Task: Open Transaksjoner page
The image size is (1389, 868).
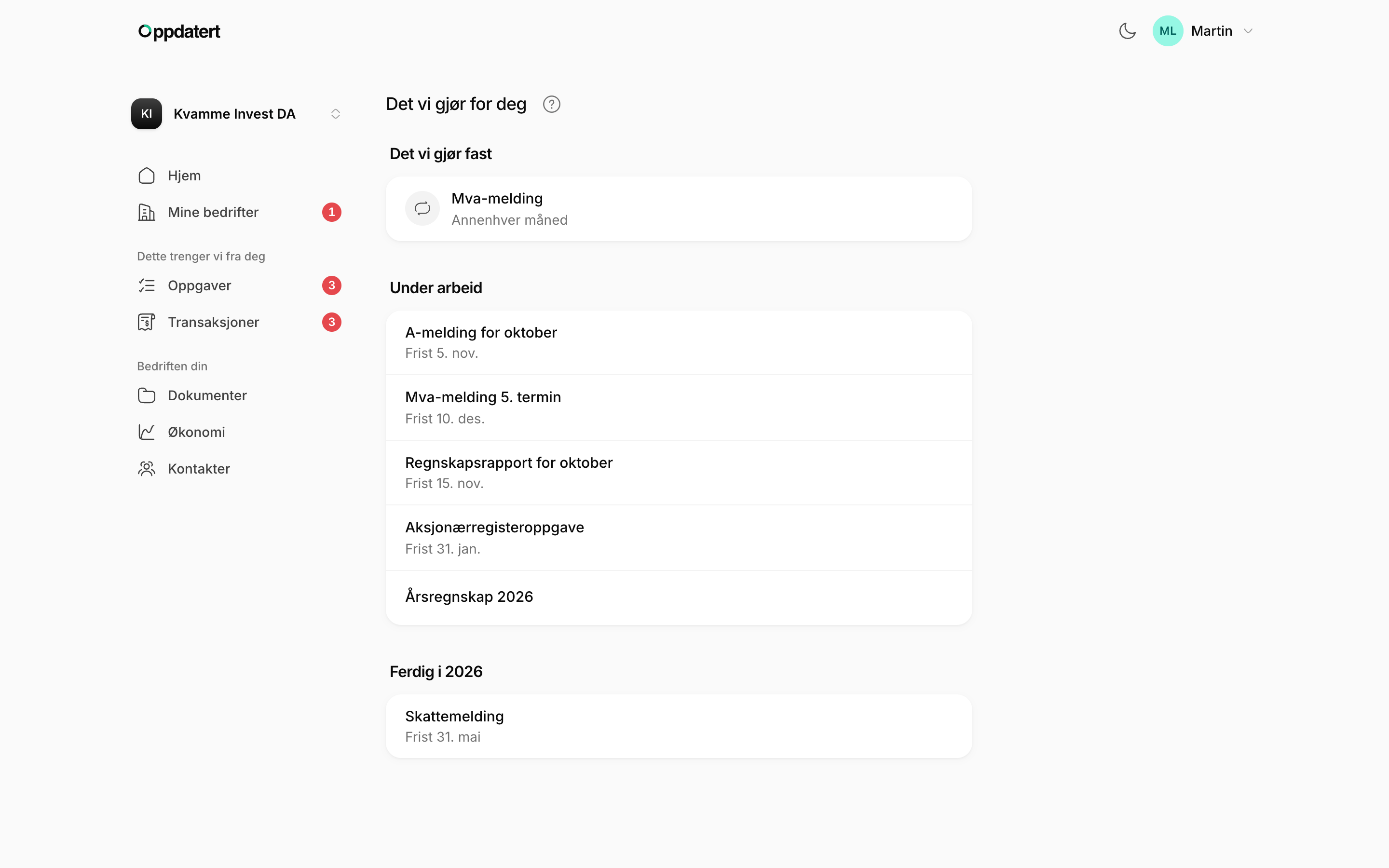Action: (x=239, y=322)
